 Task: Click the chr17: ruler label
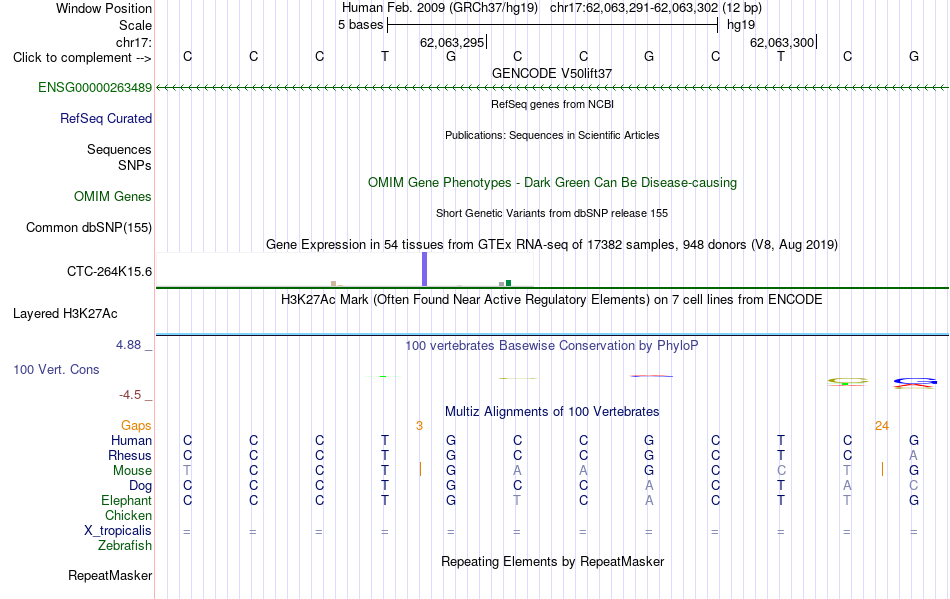pos(134,42)
